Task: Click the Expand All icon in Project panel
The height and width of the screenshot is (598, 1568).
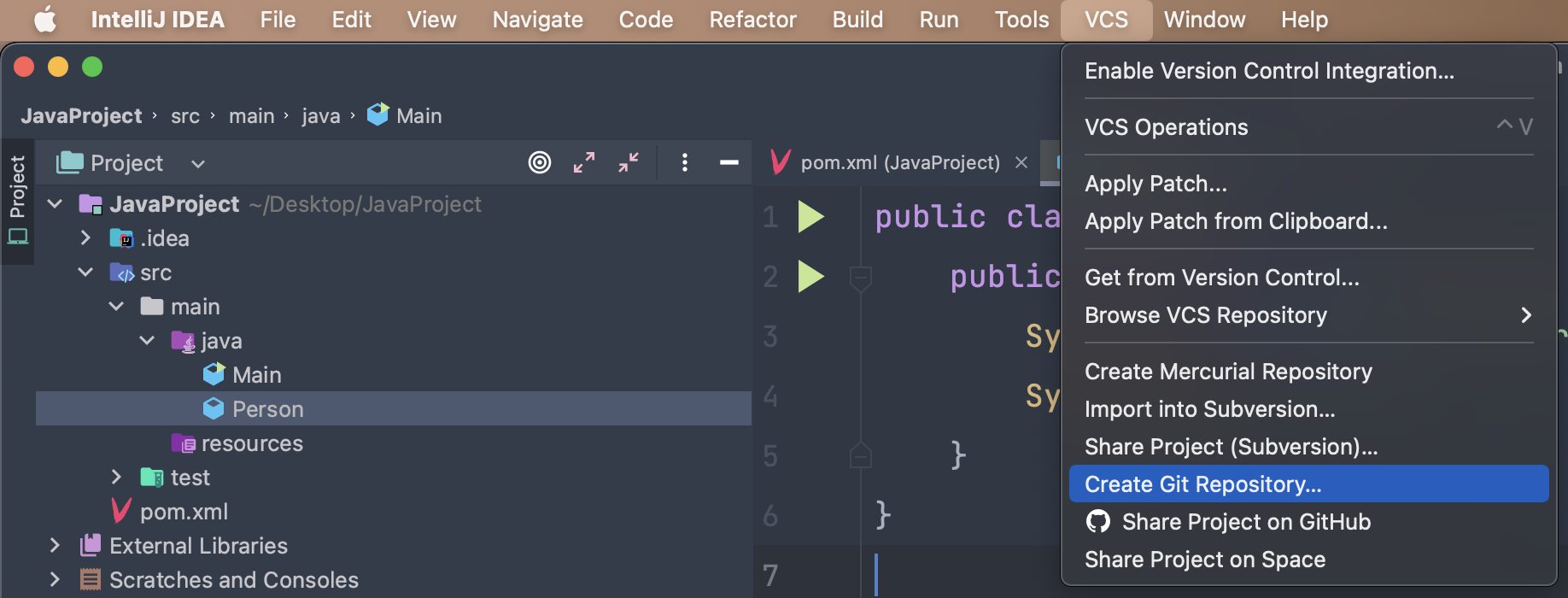Action: pos(584,162)
